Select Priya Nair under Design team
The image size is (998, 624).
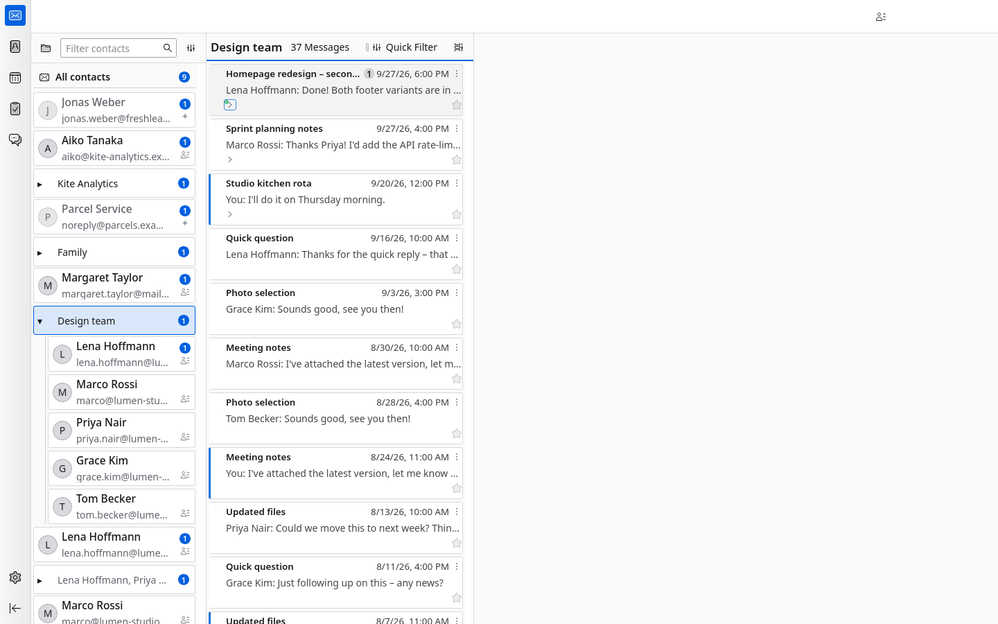122,430
